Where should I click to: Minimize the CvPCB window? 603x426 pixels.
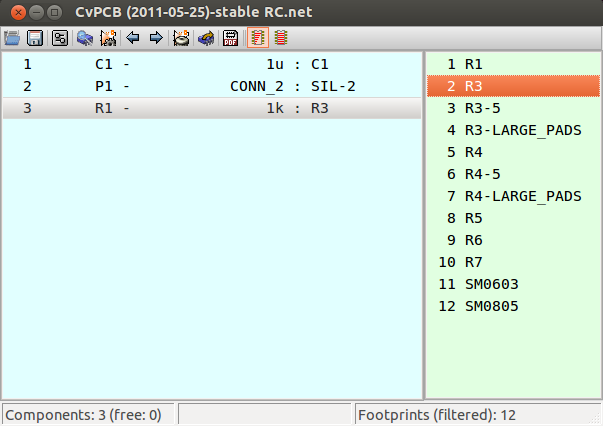37,12
